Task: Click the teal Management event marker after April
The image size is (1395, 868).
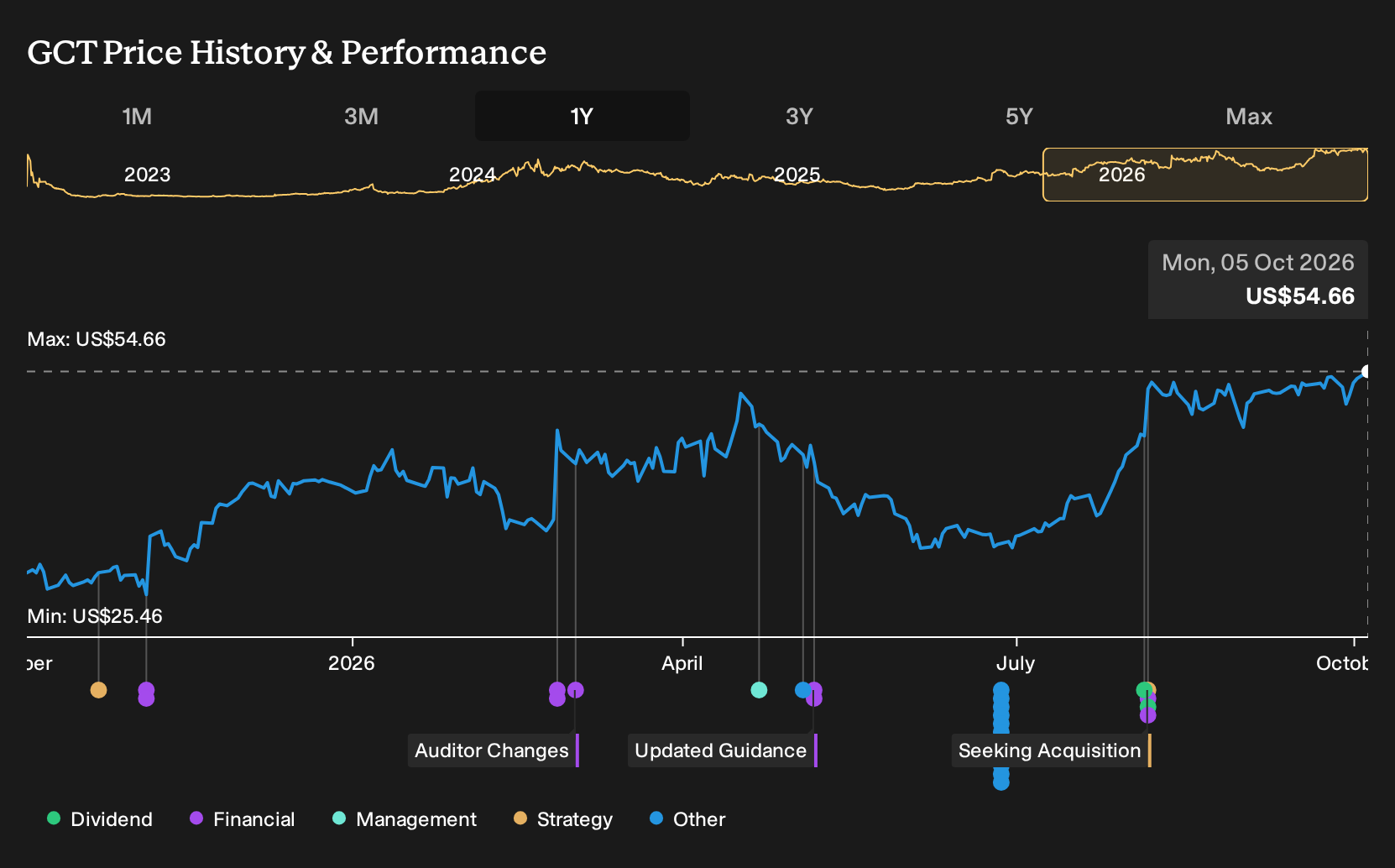Action: click(x=759, y=690)
